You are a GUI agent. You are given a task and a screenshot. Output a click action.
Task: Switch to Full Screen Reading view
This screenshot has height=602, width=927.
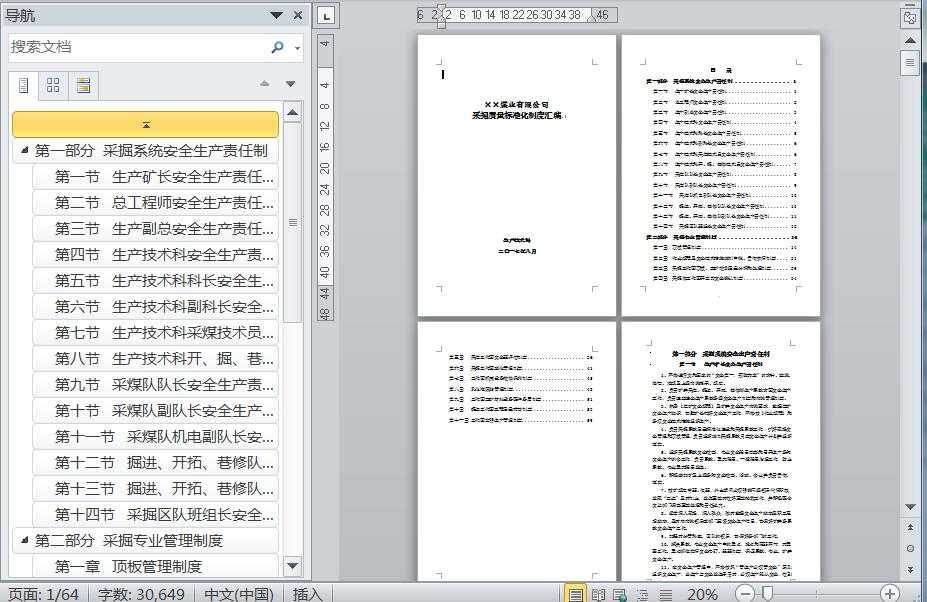point(598,594)
